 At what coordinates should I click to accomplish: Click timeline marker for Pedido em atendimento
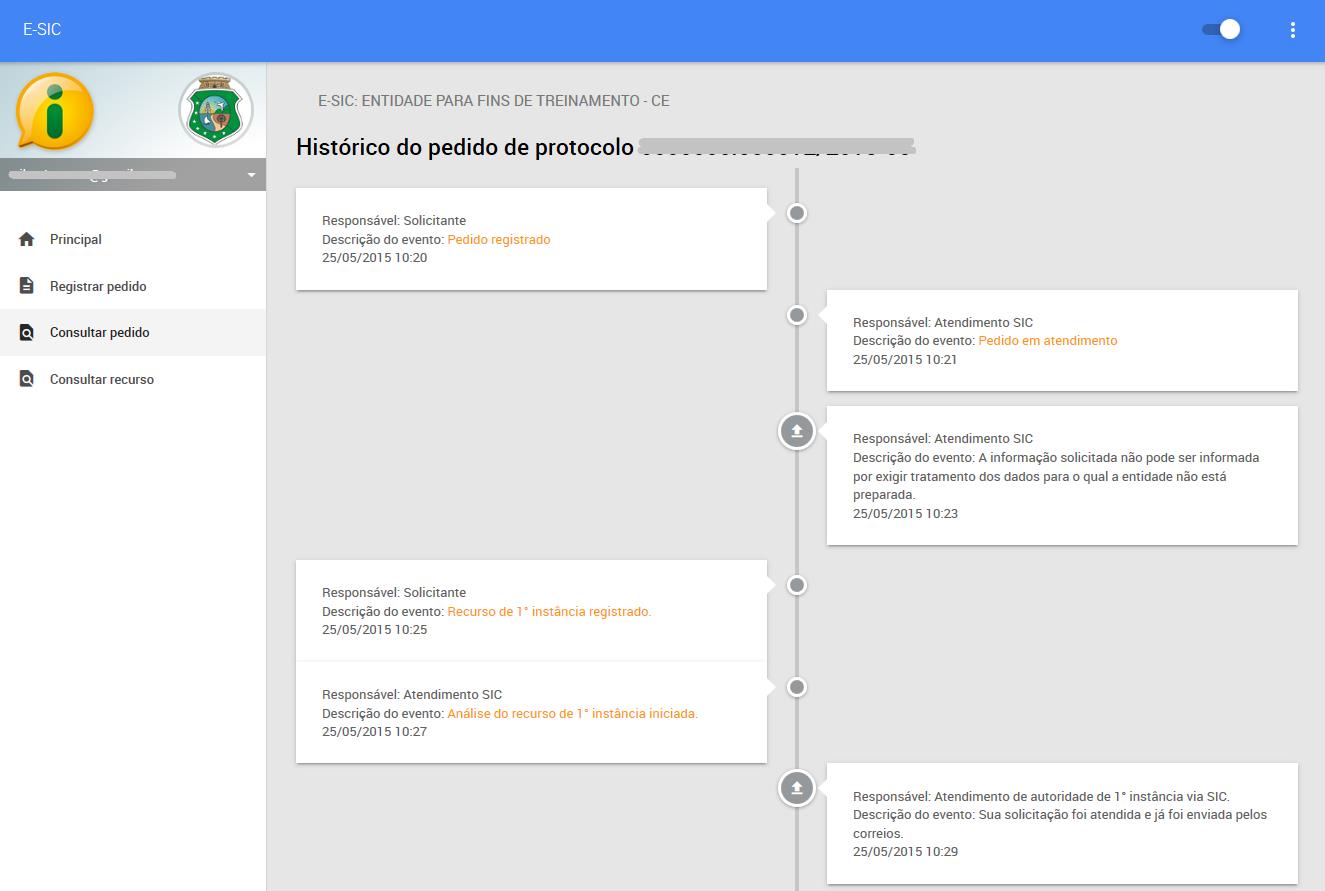(x=797, y=315)
